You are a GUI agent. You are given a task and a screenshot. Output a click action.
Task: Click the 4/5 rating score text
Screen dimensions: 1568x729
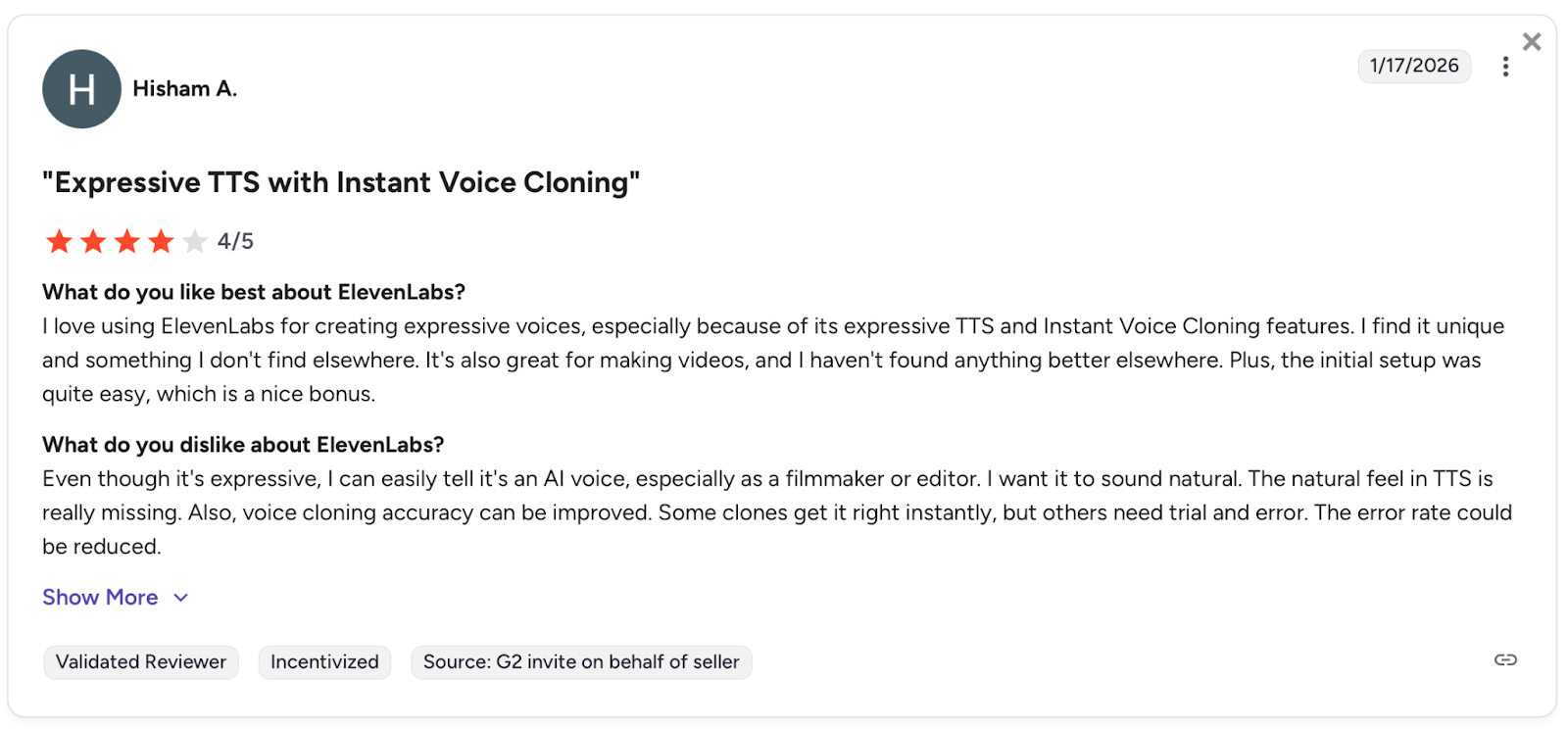click(x=235, y=241)
